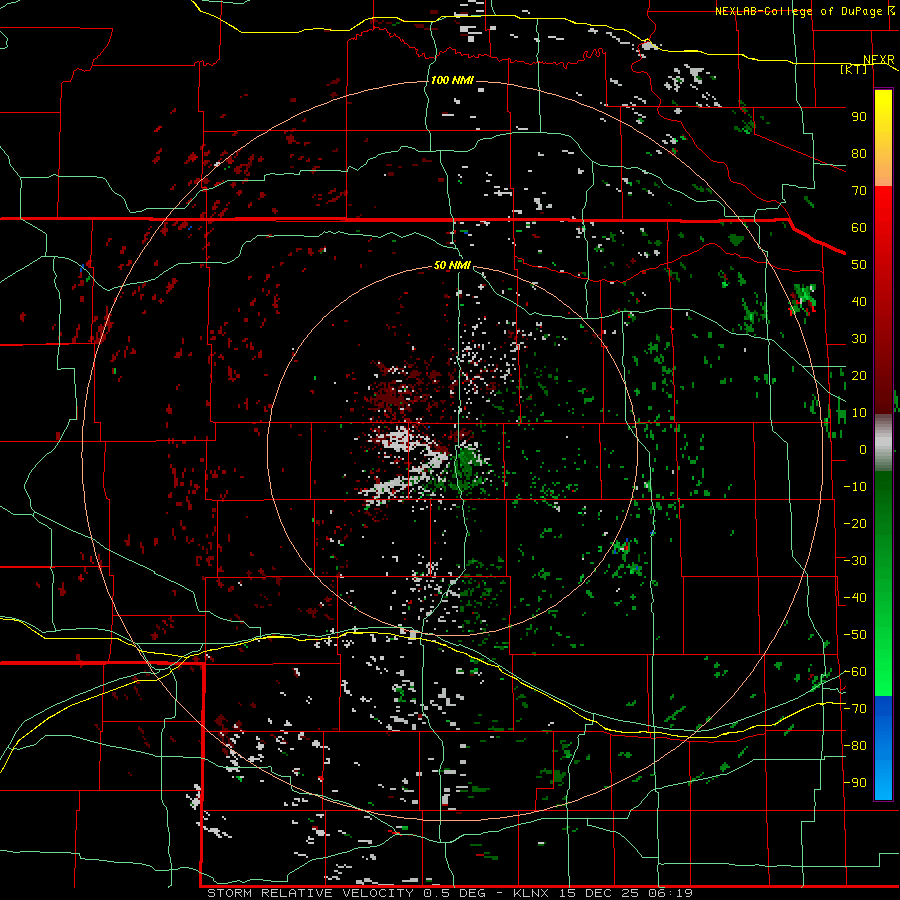The height and width of the screenshot is (900, 900).
Task: Click the positive 50 knot scale label
Action: click(x=859, y=265)
